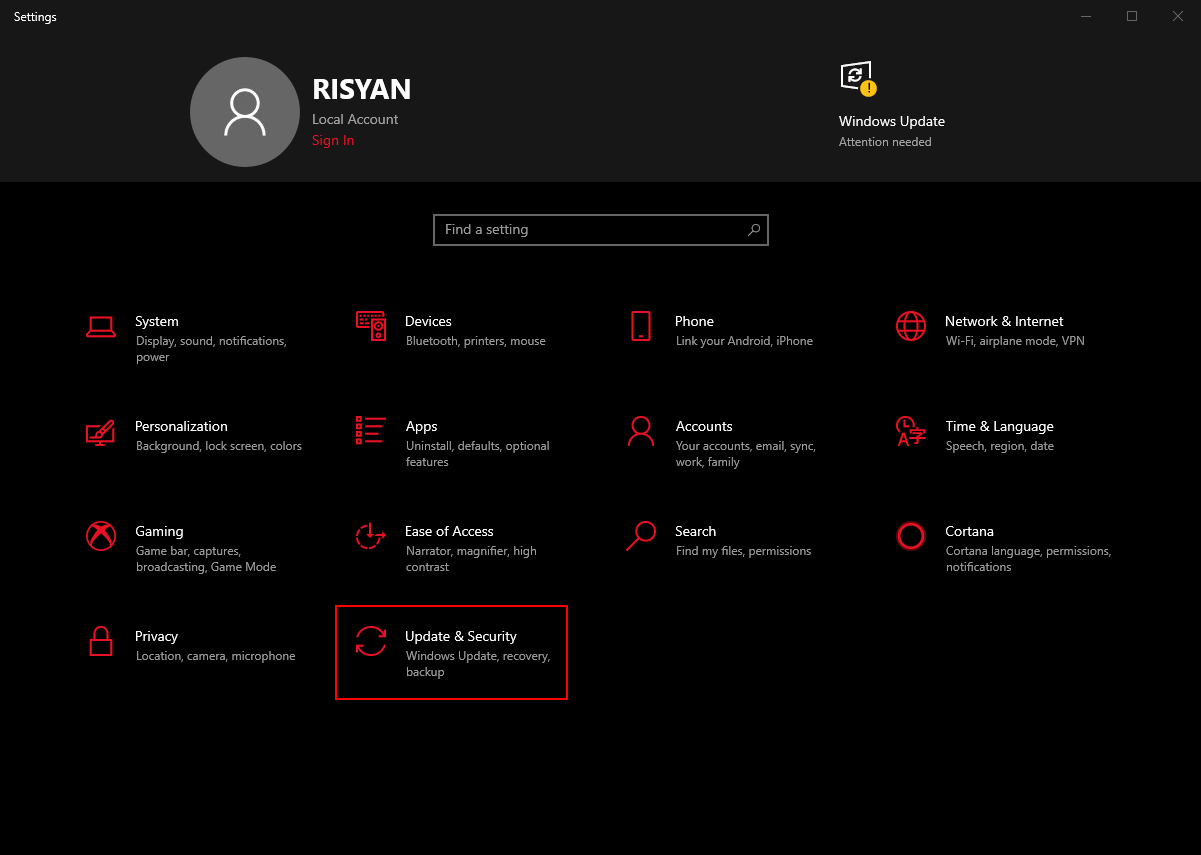This screenshot has height=855, width=1201.
Task: Click 'Wi-Fi, airplane mode, VPN' text
Action: point(1015,341)
